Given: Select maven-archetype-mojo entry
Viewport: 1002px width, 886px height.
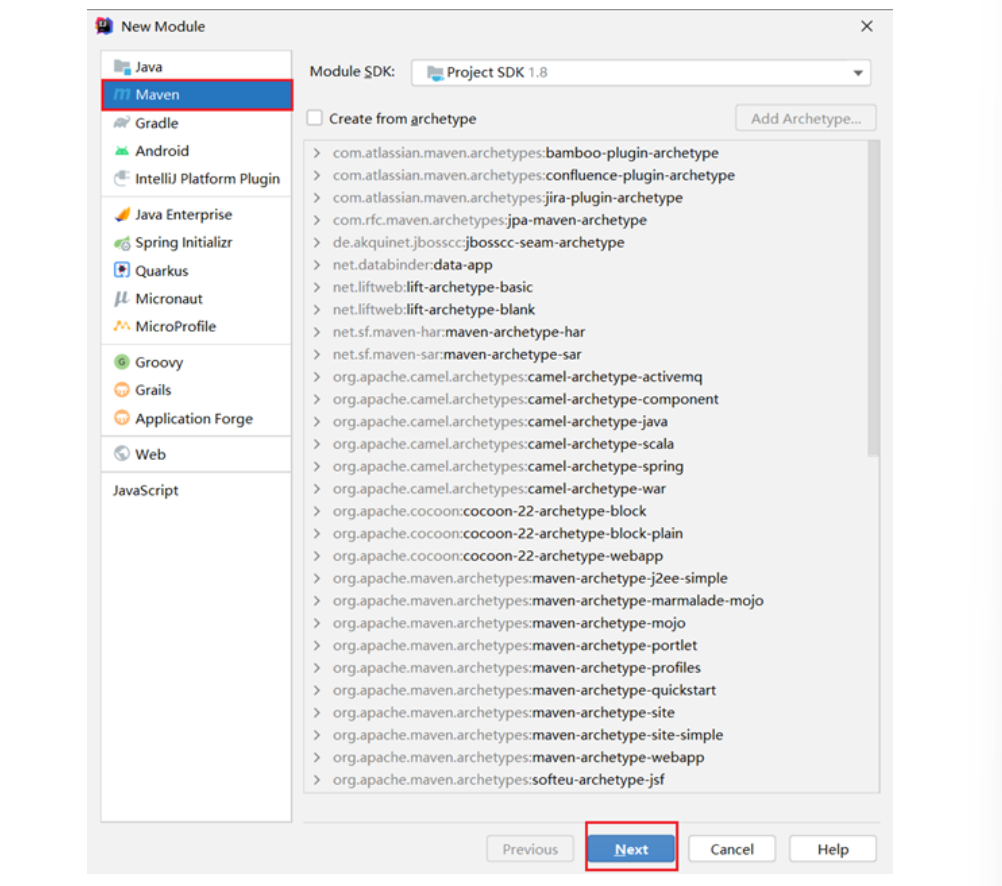Looking at the screenshot, I should 509,623.
